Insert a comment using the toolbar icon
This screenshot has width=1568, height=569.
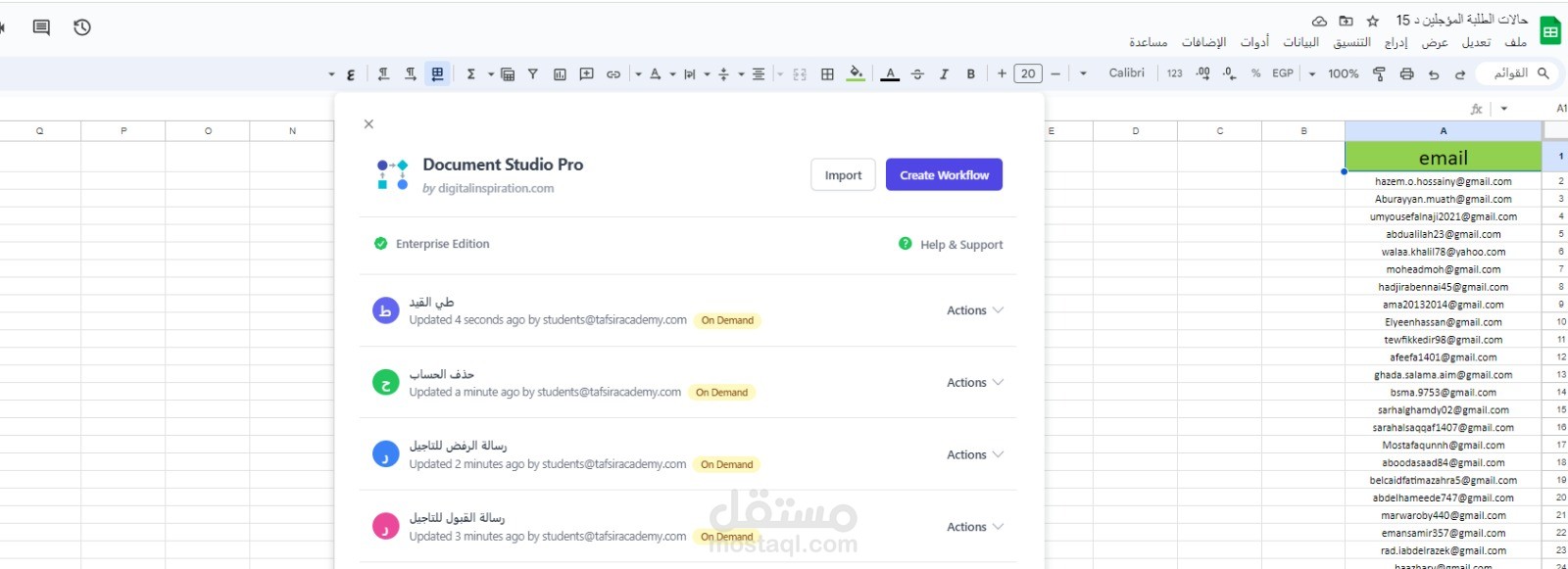point(586,73)
